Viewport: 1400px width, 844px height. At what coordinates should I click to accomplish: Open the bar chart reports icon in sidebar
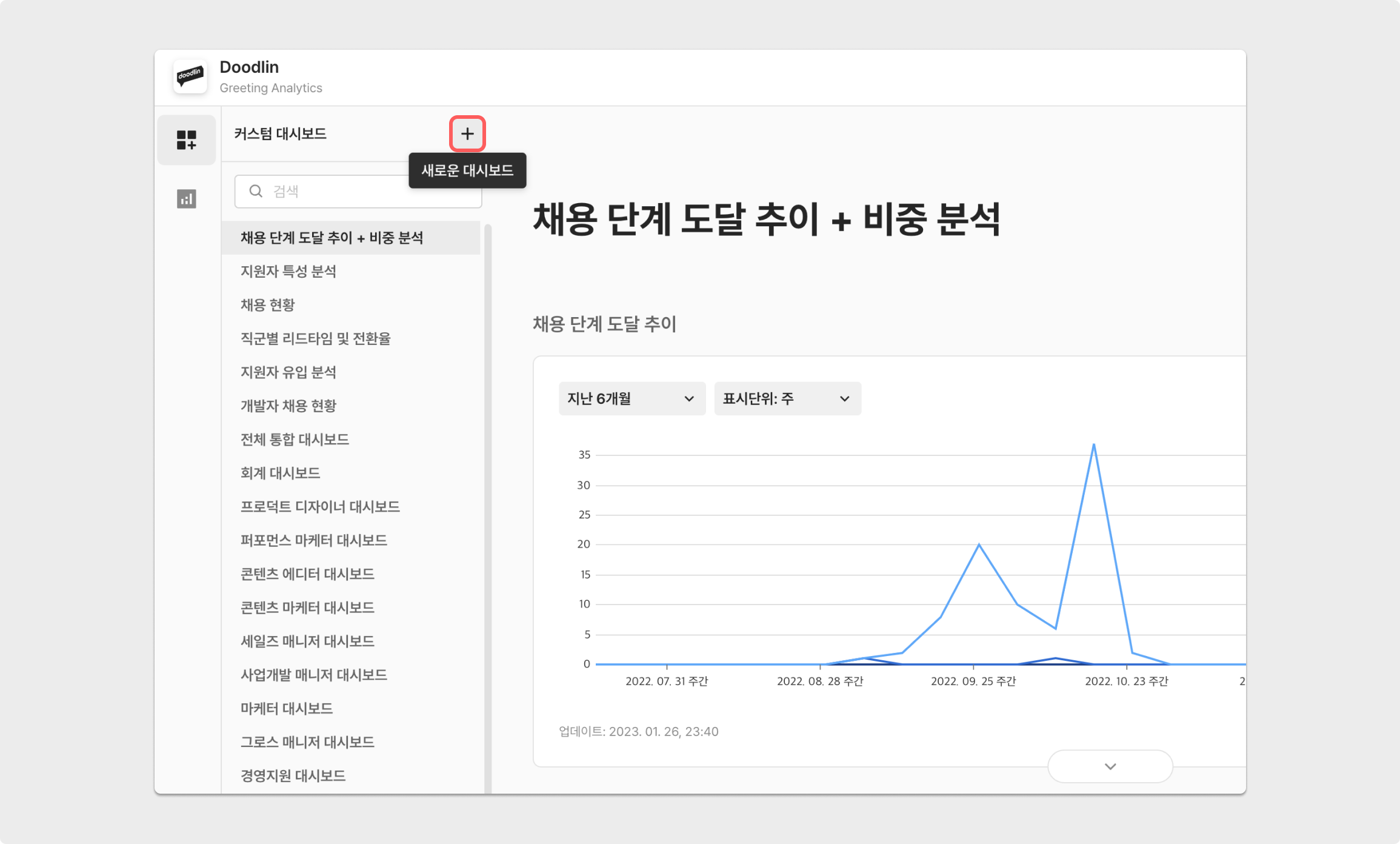186,199
